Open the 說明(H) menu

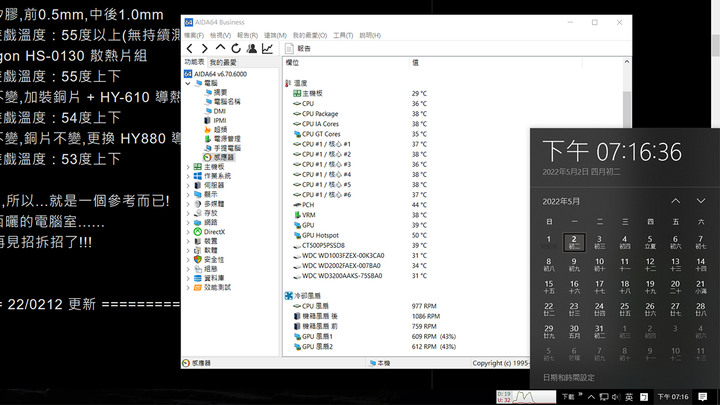(x=370, y=35)
